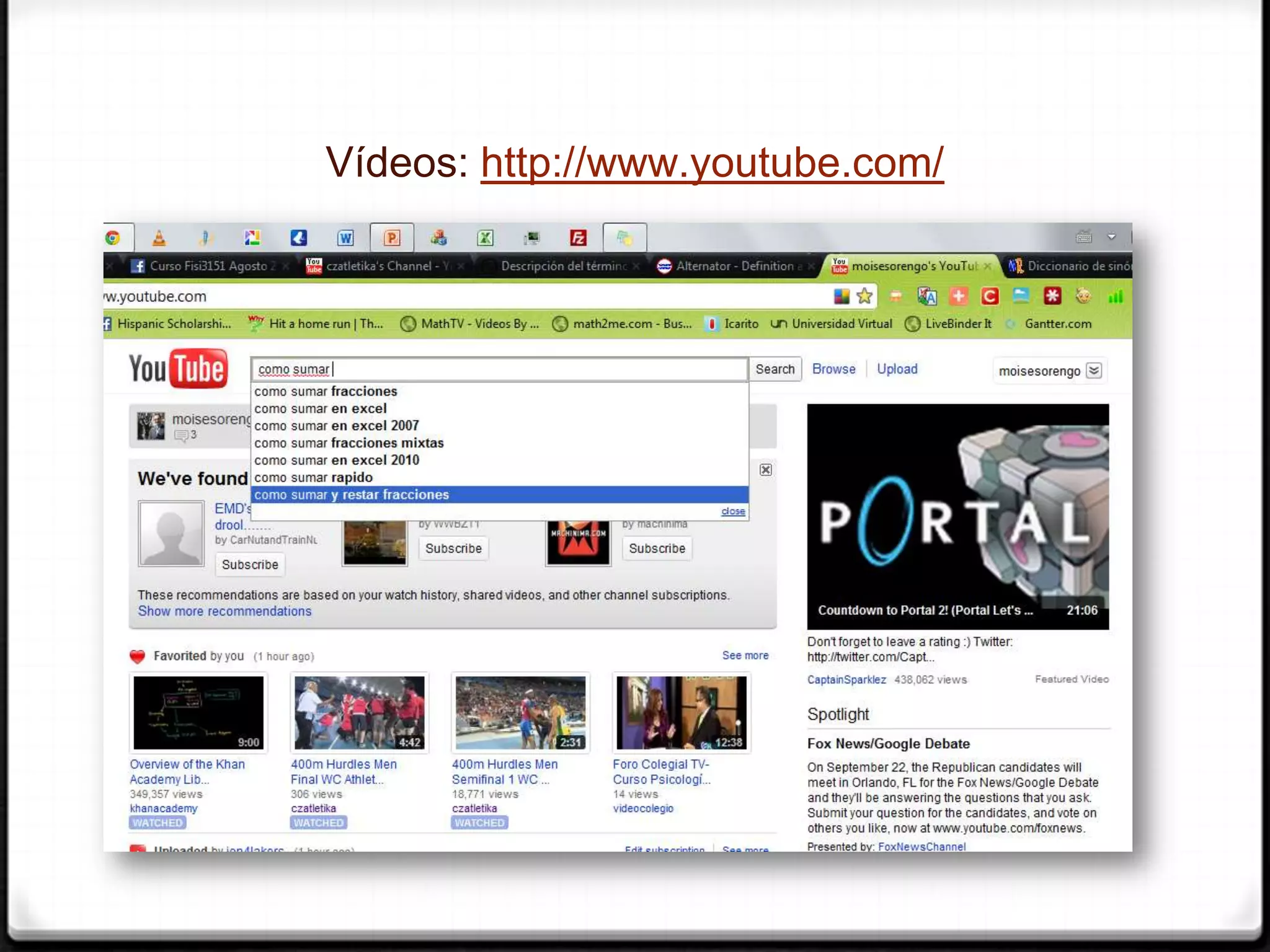Click the Search button

[775, 369]
